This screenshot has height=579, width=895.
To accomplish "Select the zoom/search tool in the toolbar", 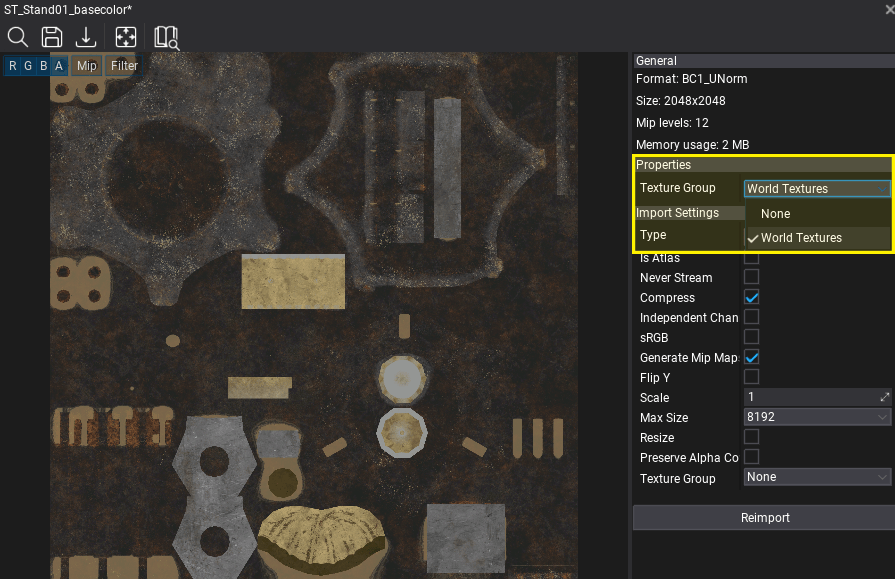I will coord(18,37).
